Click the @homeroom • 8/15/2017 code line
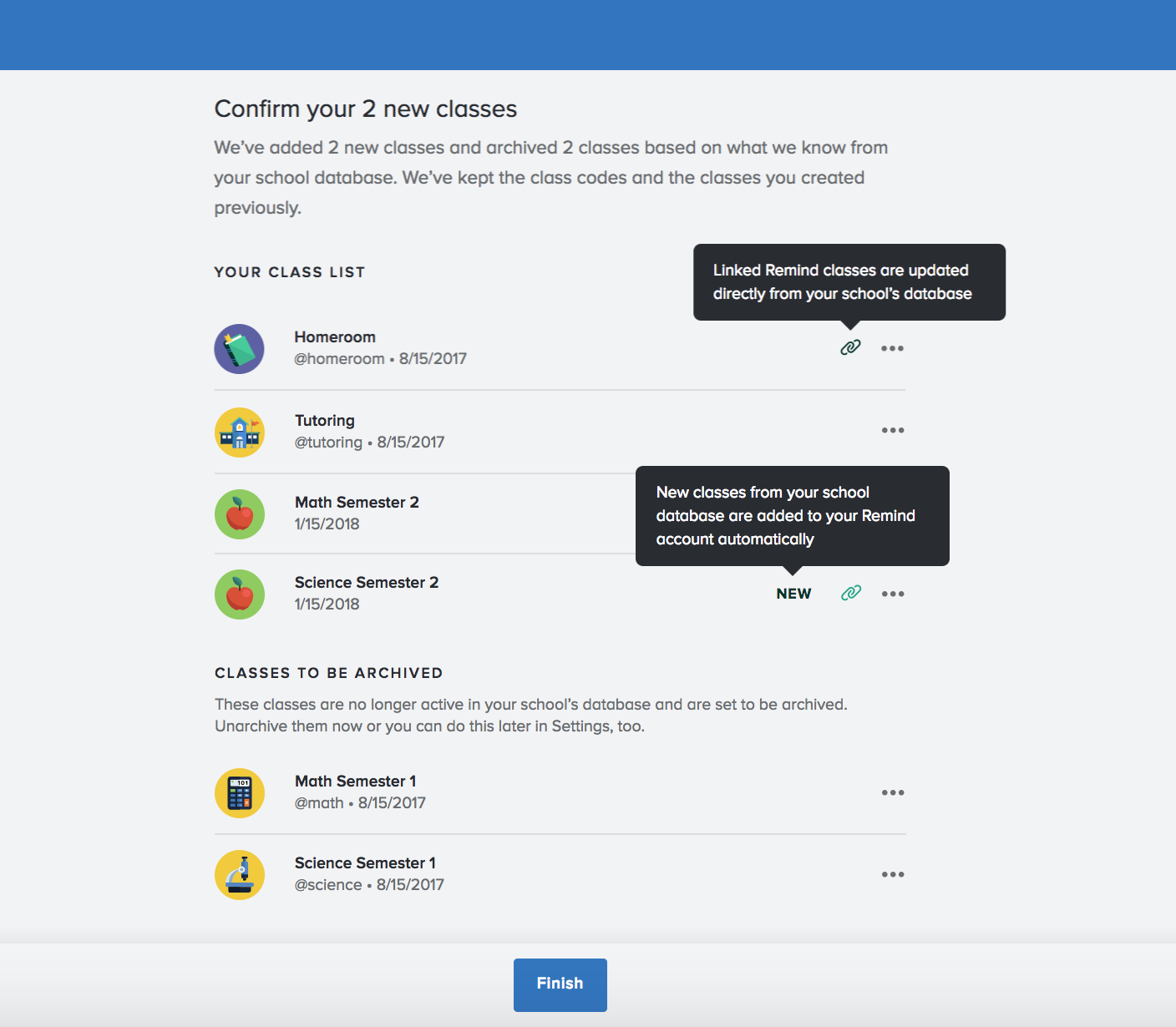Image resolution: width=1176 pixels, height=1027 pixels. 380,359
